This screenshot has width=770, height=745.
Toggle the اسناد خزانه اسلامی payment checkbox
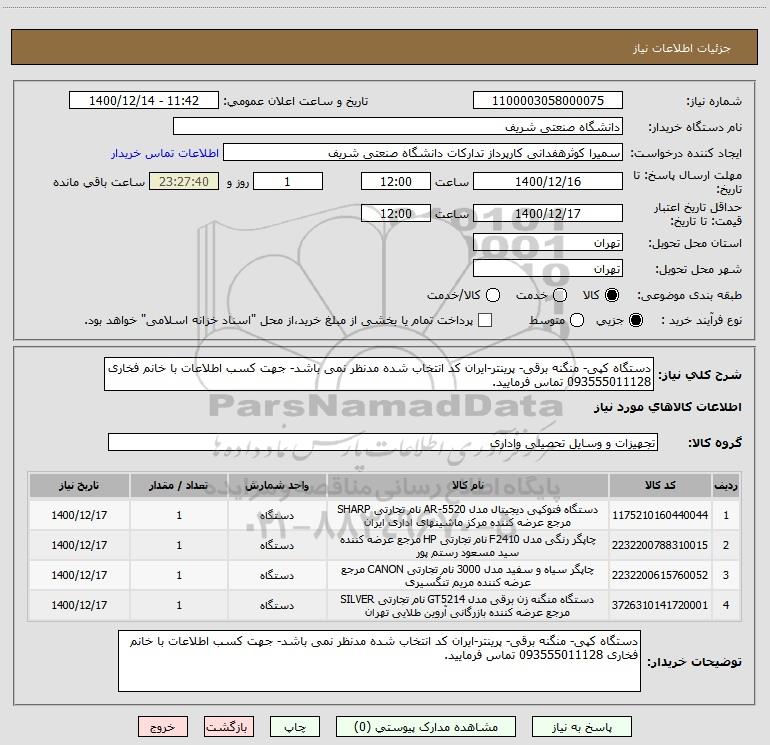(485, 320)
